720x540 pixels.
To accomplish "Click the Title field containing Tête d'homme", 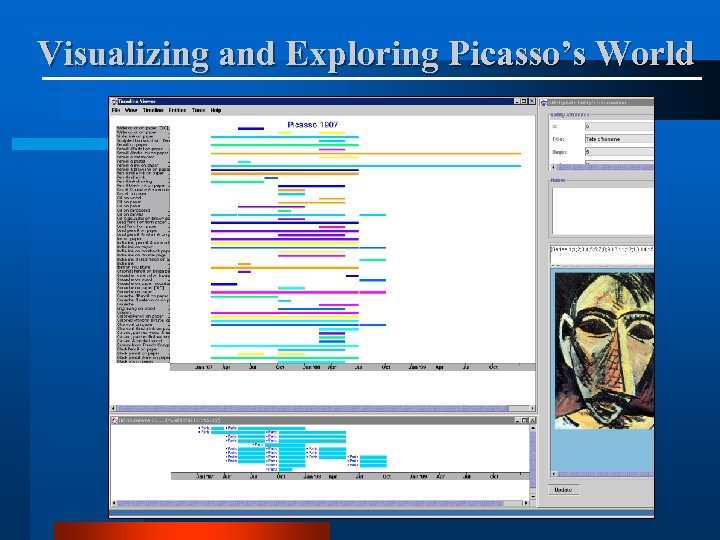I will pyautogui.click(x=619, y=139).
